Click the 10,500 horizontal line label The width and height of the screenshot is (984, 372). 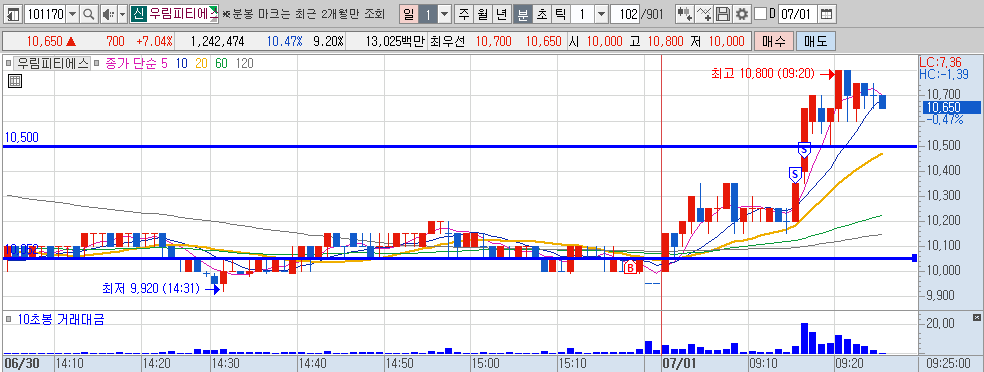coord(21,138)
